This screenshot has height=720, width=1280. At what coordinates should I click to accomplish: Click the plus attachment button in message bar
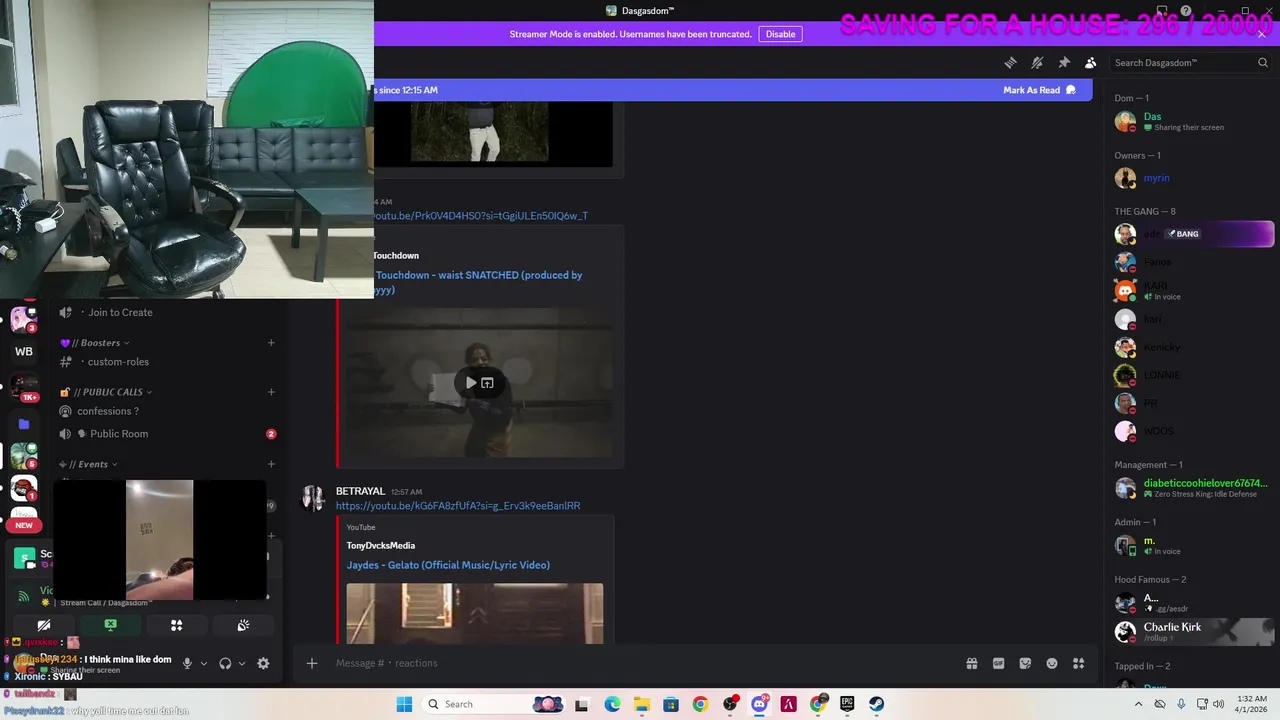pos(312,663)
